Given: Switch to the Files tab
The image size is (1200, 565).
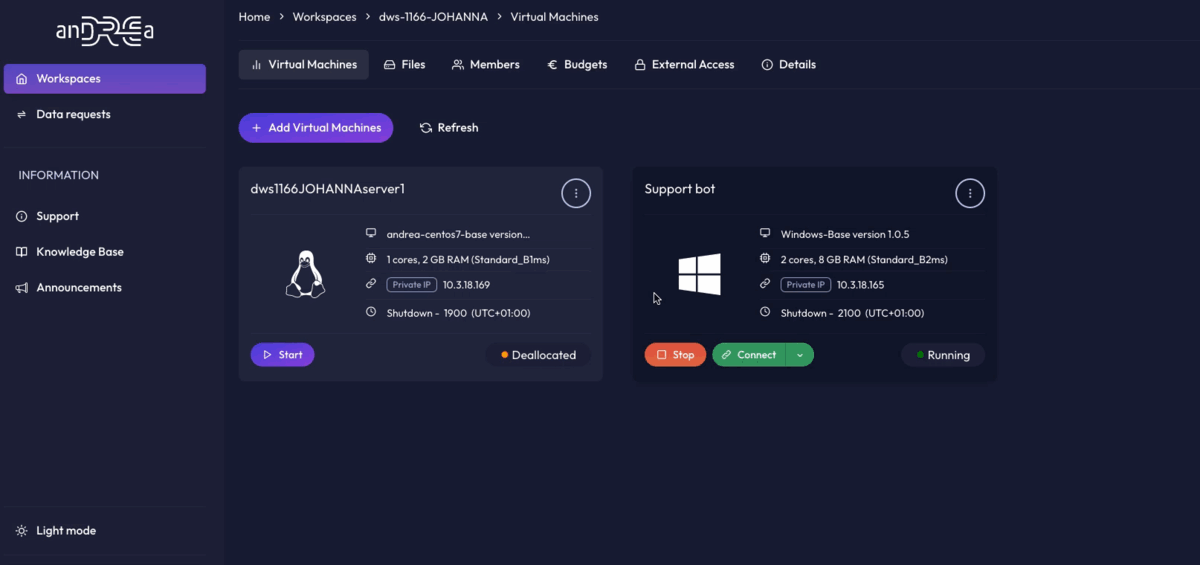Looking at the screenshot, I should pos(405,65).
